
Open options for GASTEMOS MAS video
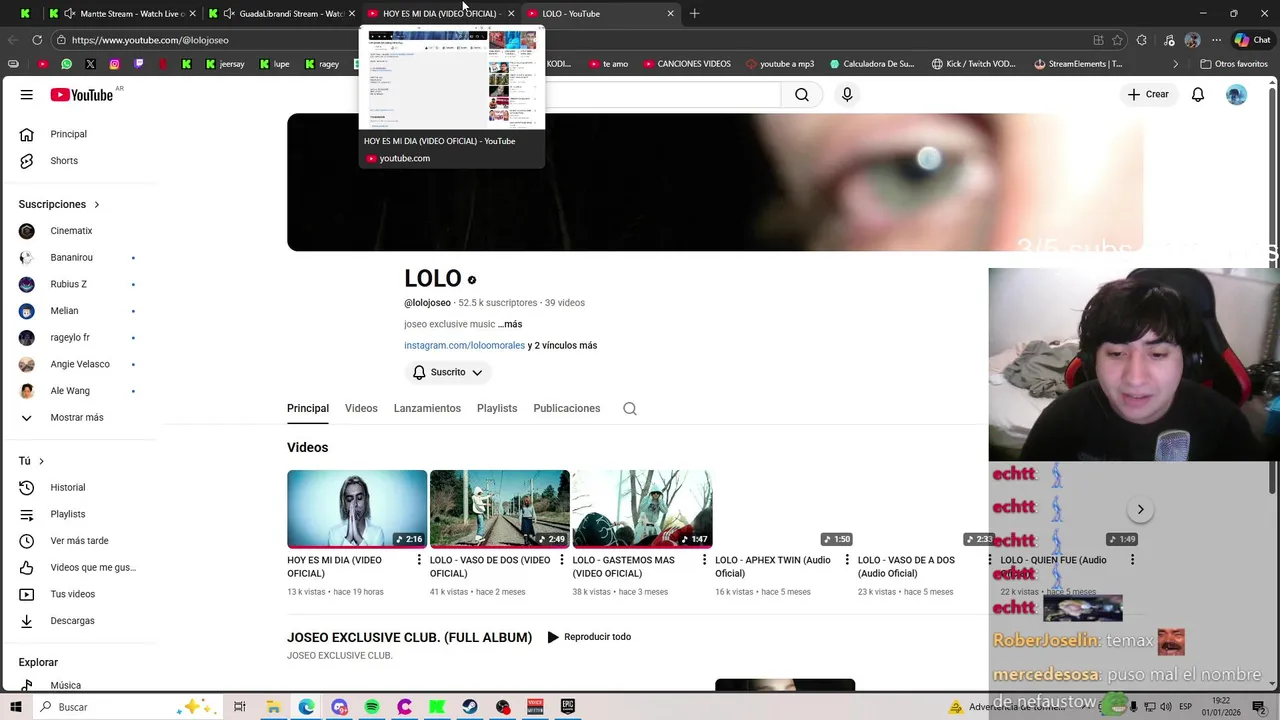[704, 560]
